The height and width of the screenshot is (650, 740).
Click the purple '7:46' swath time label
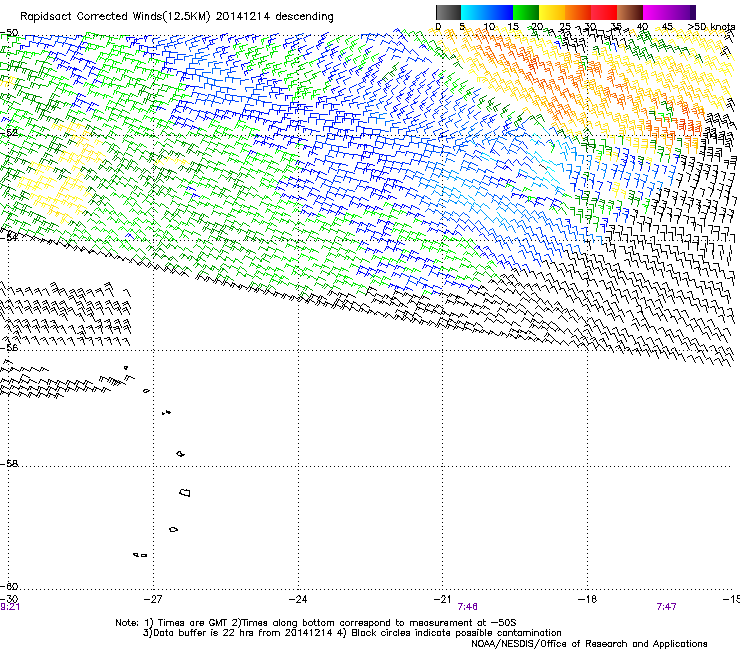pyautogui.click(x=467, y=607)
